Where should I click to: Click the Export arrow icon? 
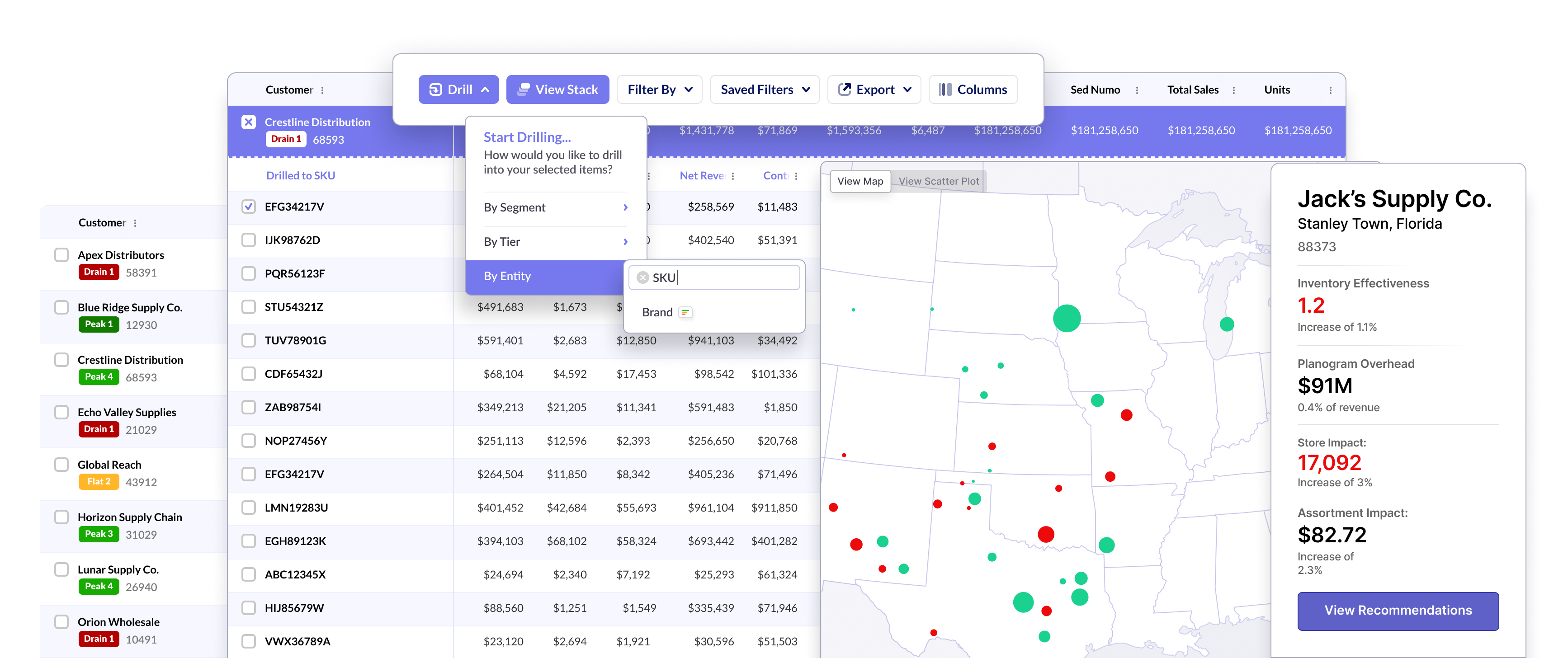(x=844, y=89)
